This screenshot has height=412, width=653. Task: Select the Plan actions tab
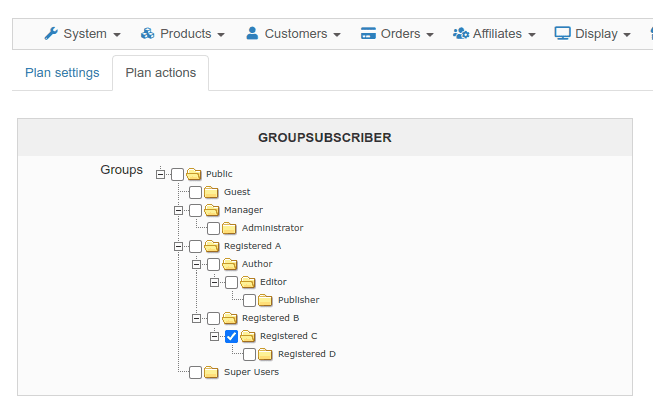(x=161, y=73)
